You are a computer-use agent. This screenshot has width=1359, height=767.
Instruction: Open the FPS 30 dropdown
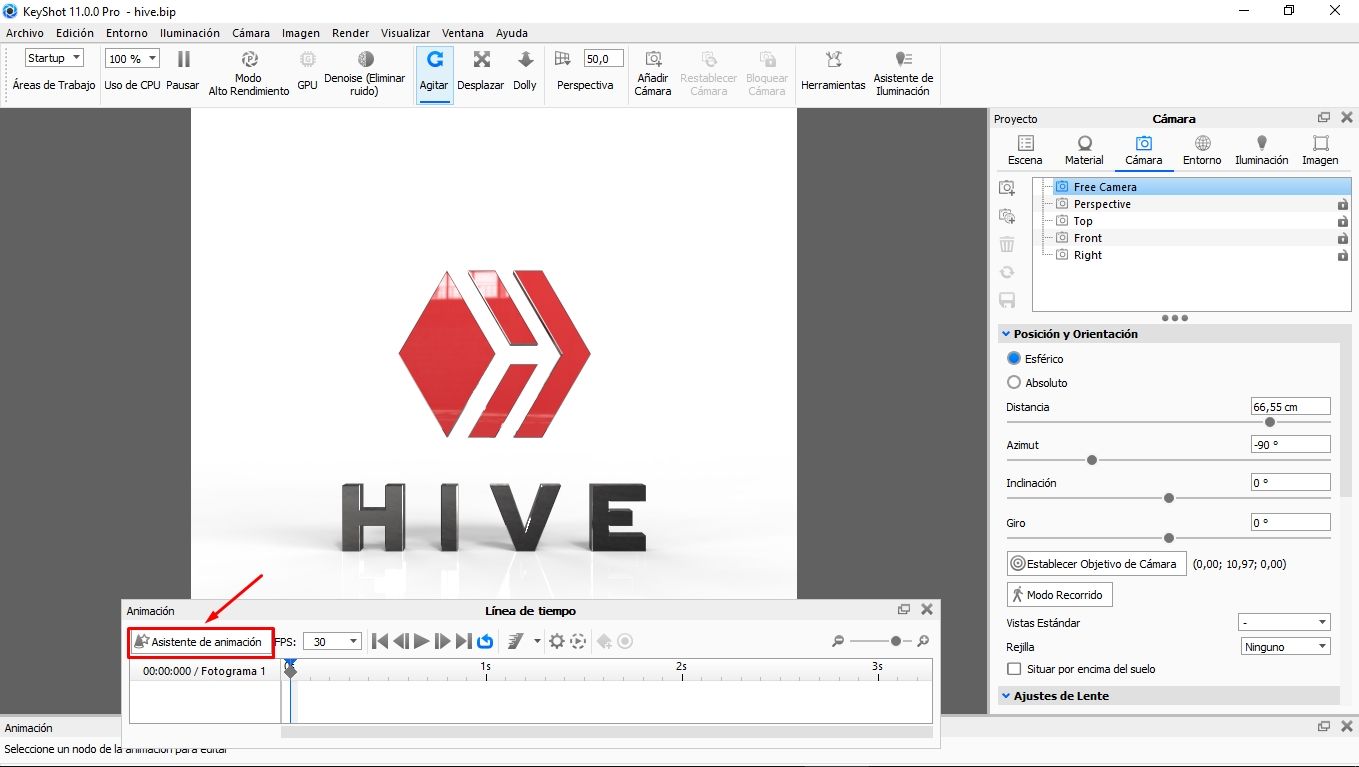click(332, 642)
